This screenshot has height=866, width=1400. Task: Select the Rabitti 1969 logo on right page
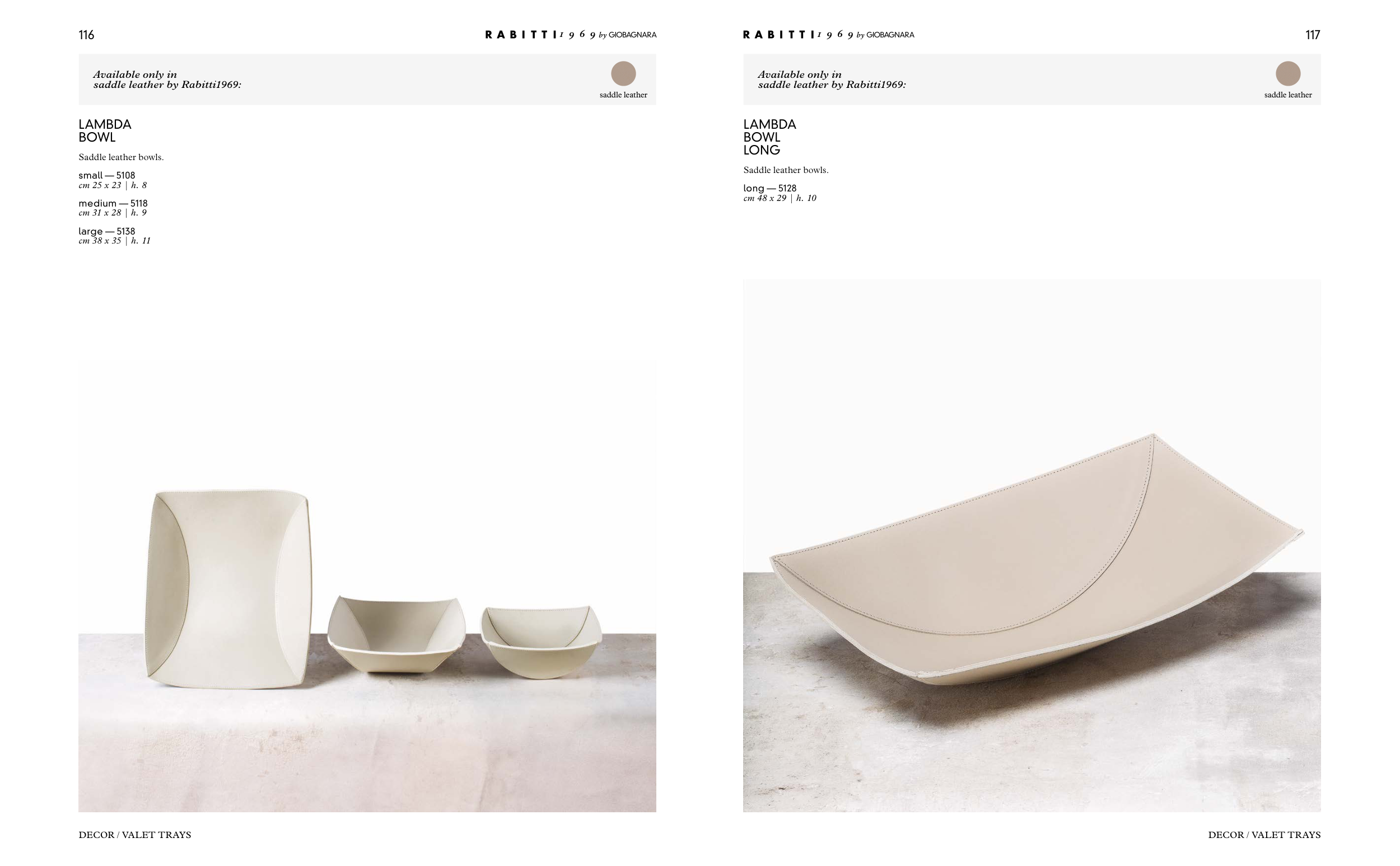828,35
